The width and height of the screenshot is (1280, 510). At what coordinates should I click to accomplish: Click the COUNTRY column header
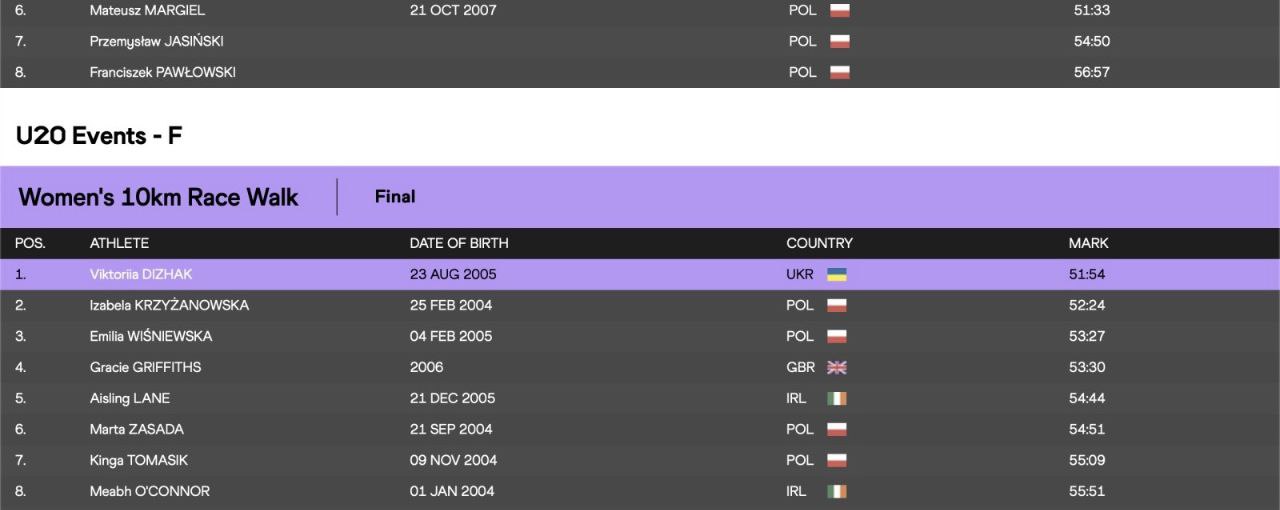pyautogui.click(x=819, y=243)
